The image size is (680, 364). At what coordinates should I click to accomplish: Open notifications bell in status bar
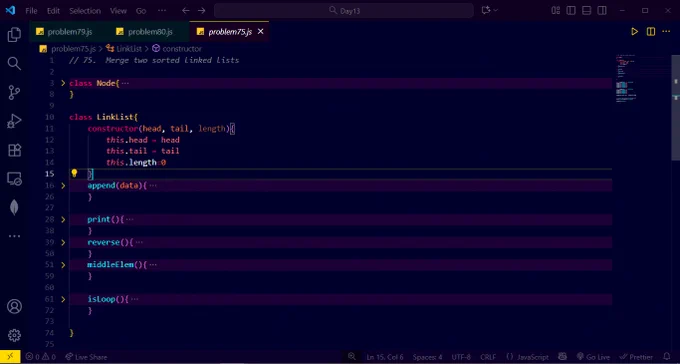pos(667,357)
